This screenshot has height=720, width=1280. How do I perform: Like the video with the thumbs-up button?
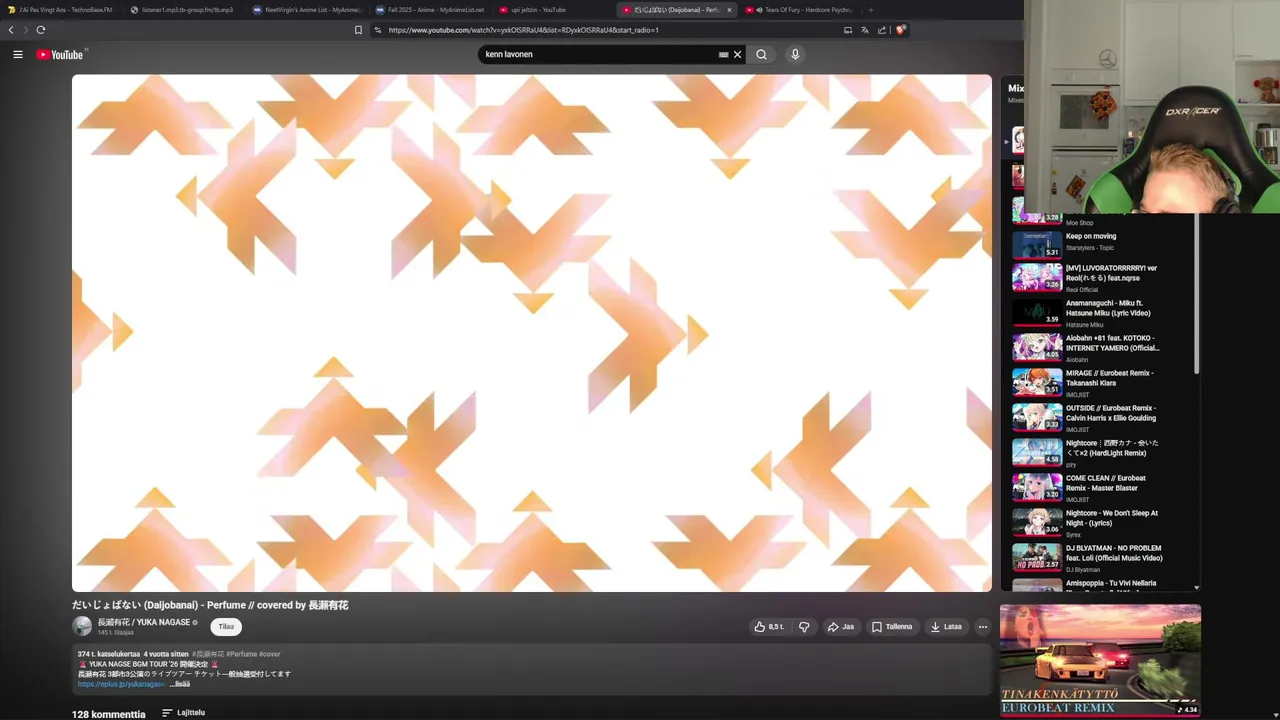(x=769, y=627)
